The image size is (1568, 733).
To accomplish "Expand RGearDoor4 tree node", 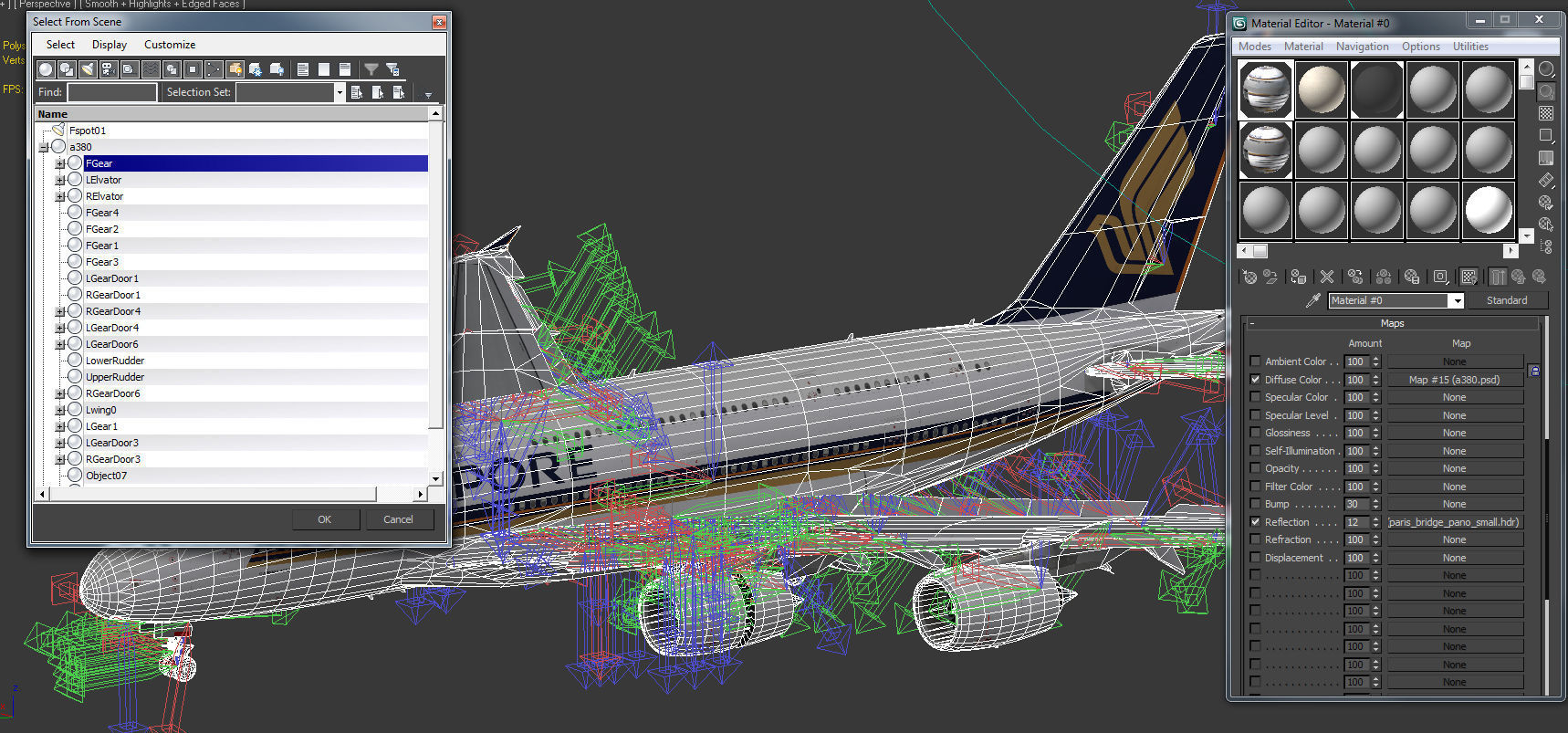I will pyautogui.click(x=60, y=311).
